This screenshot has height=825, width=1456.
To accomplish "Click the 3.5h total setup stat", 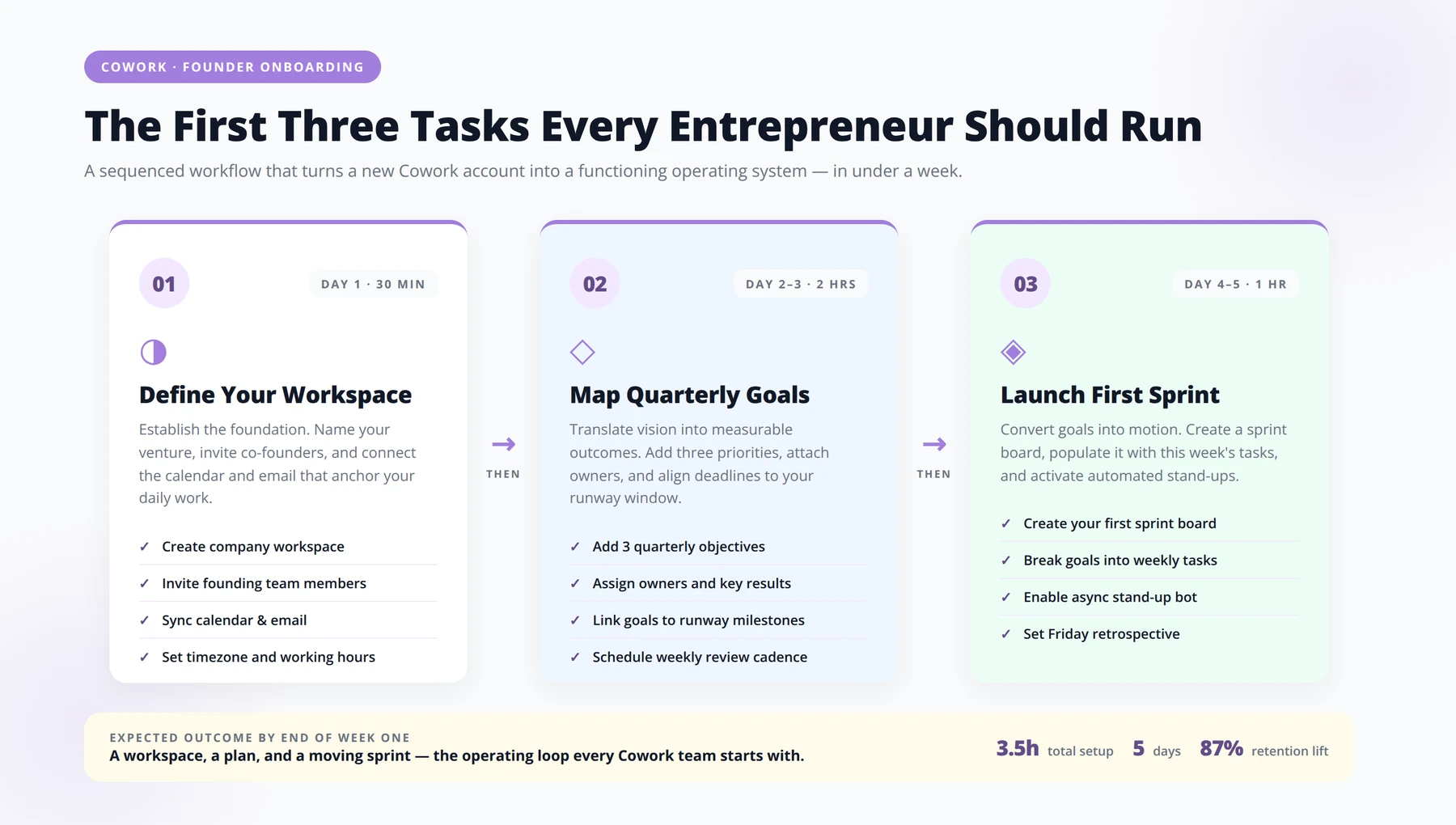I will pos(1055,749).
